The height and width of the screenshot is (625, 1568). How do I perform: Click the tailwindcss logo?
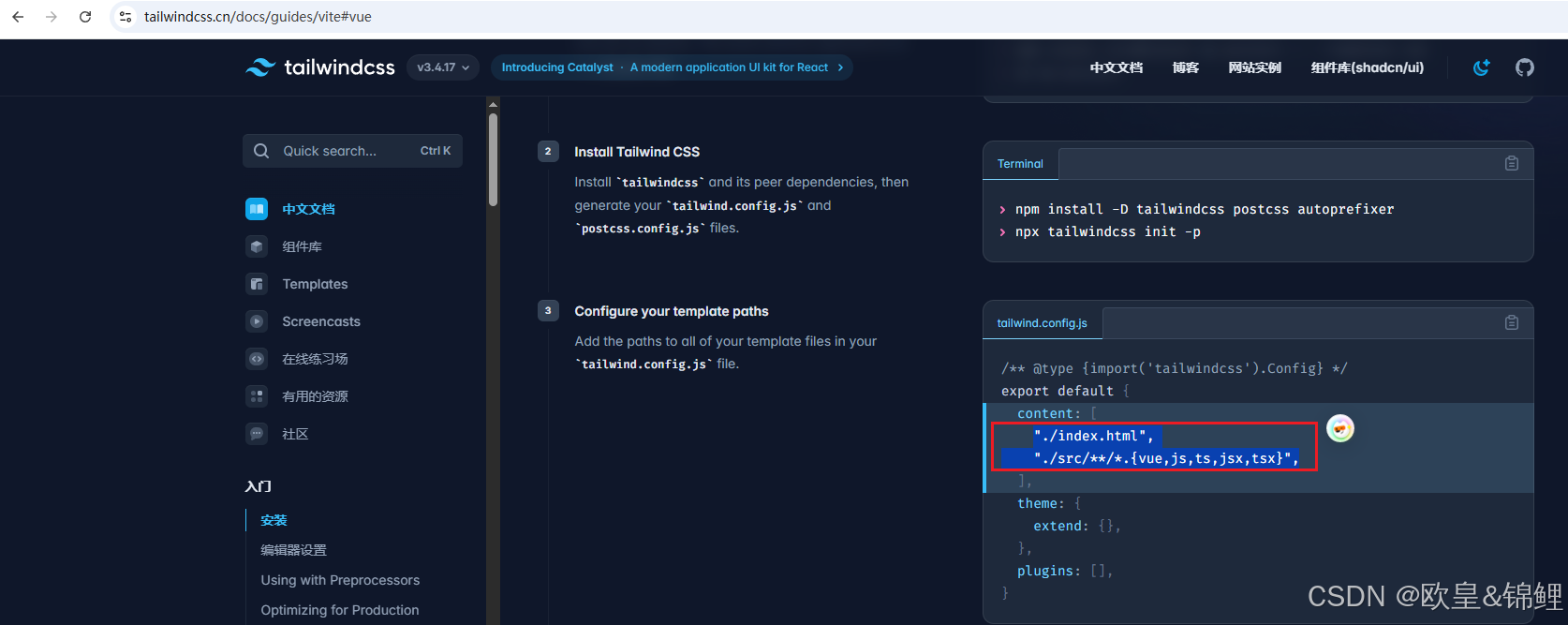pos(319,67)
